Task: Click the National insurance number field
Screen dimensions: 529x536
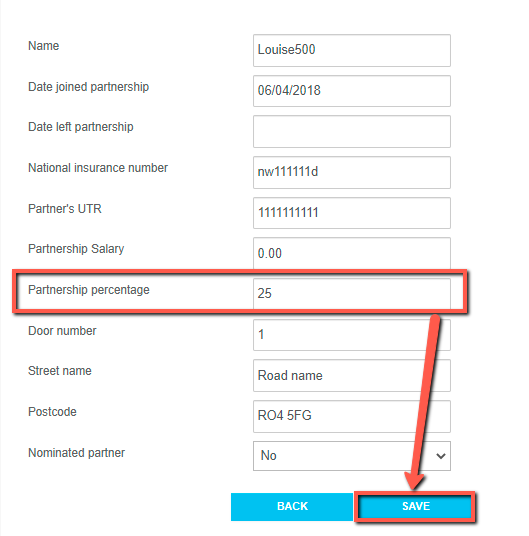Action: (x=352, y=172)
